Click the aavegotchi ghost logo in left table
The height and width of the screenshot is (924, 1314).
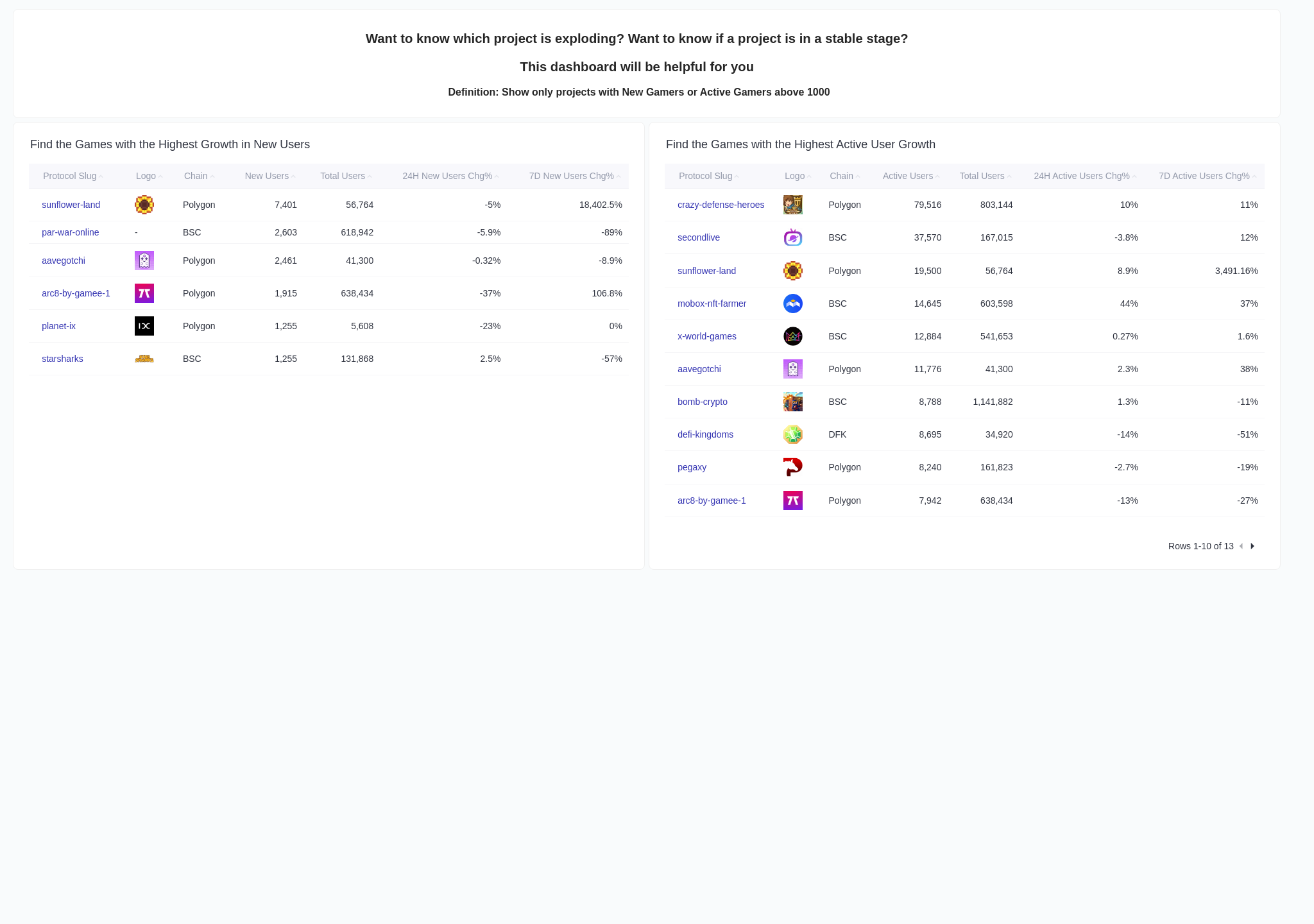144,261
